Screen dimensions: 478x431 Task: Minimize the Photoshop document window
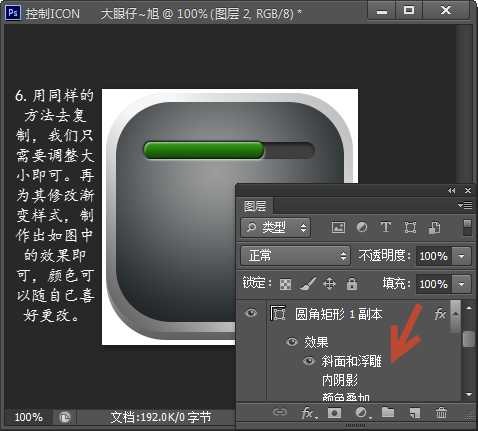pyautogui.click(x=382, y=11)
